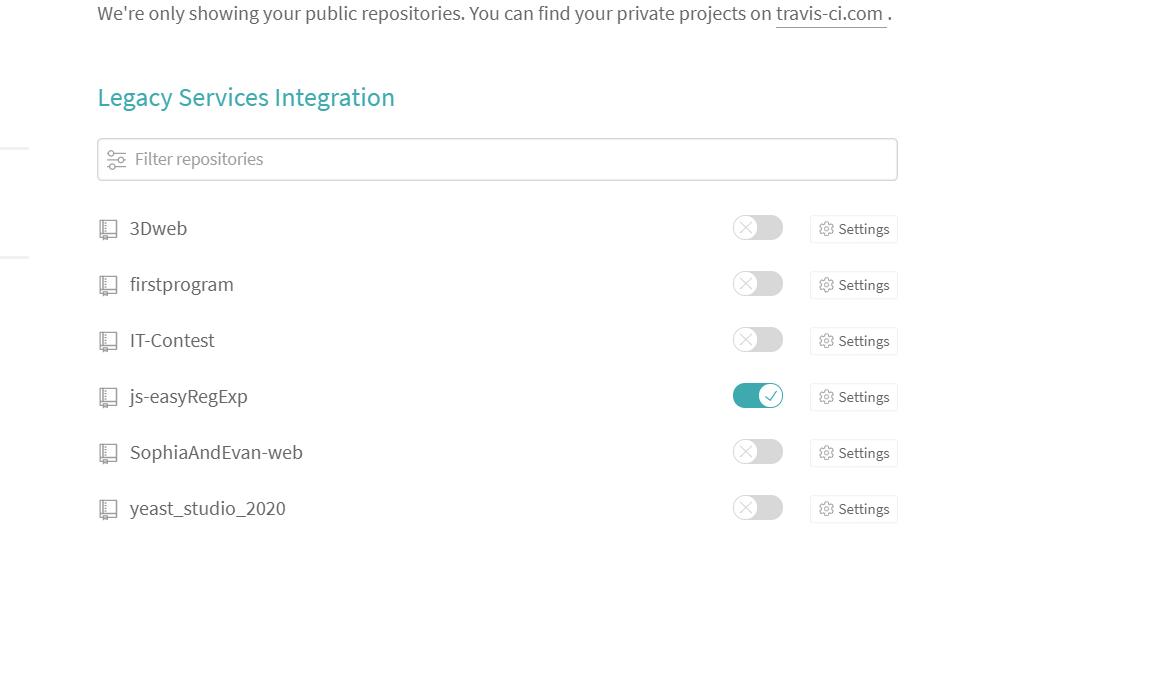Activate the IT-Contest toggle switch
The width and height of the screenshot is (1160, 681).
(x=757, y=340)
